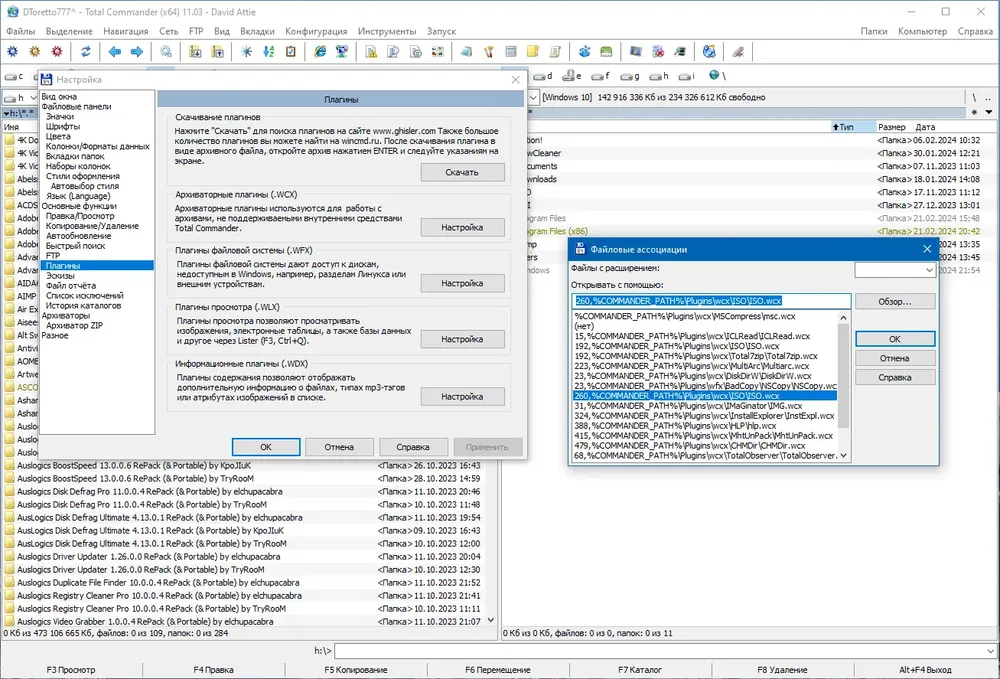Click the yellow sticky note toolbar icon
The image size is (1000, 679).
click(x=533, y=52)
